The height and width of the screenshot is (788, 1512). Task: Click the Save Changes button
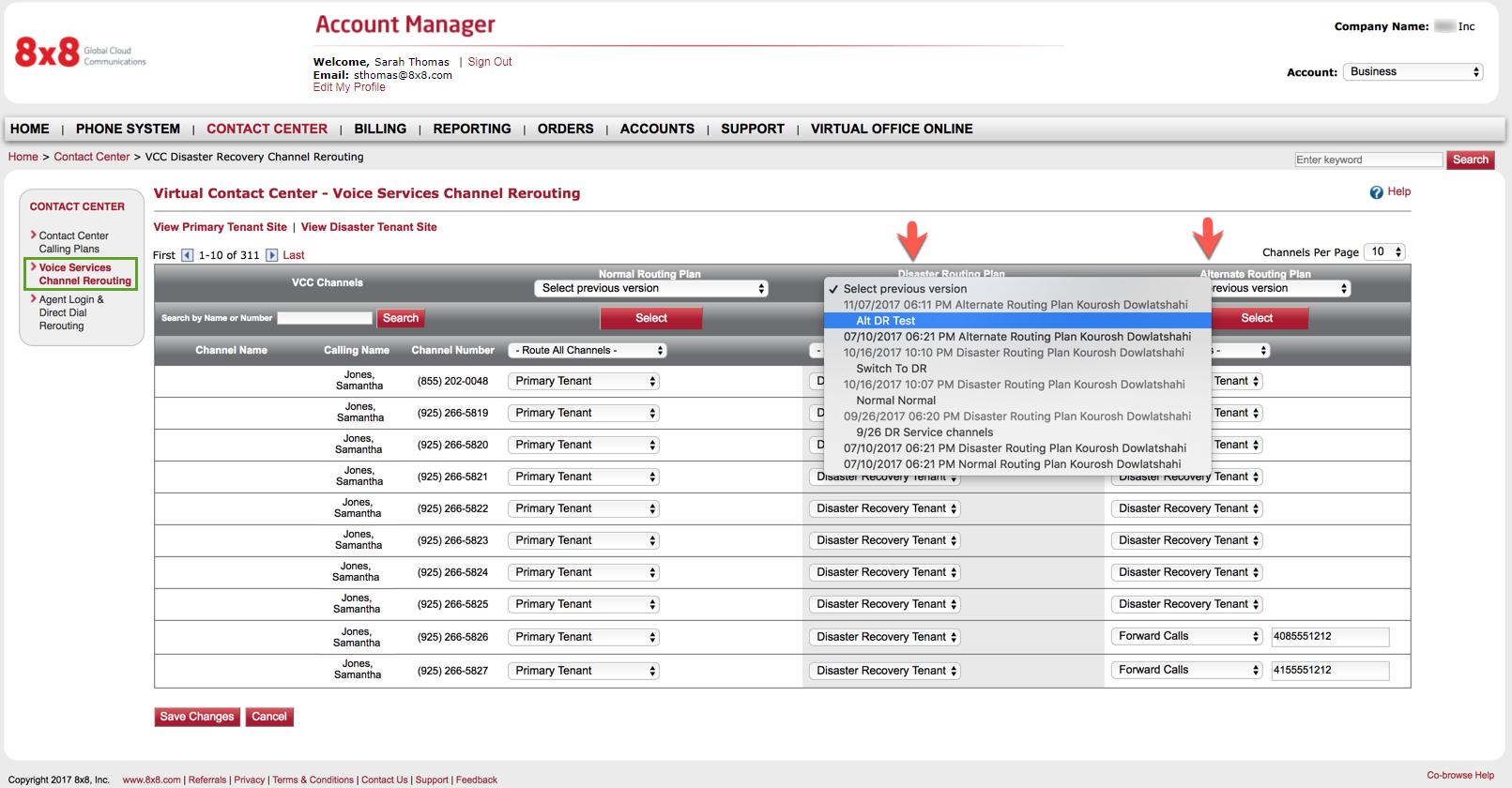click(197, 717)
